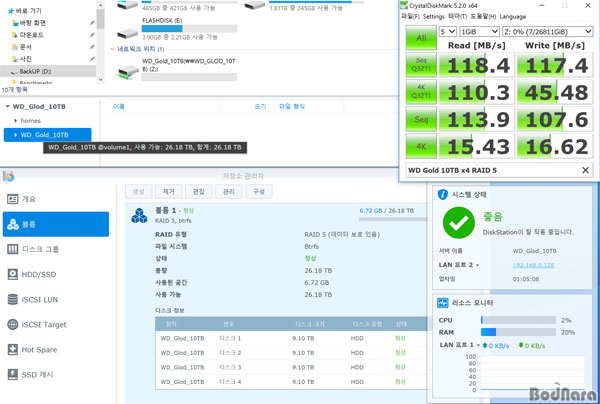The width and height of the screenshot is (600, 404).
Task: Sort file list by Size column header
Action: pyautogui.click(x=260, y=106)
